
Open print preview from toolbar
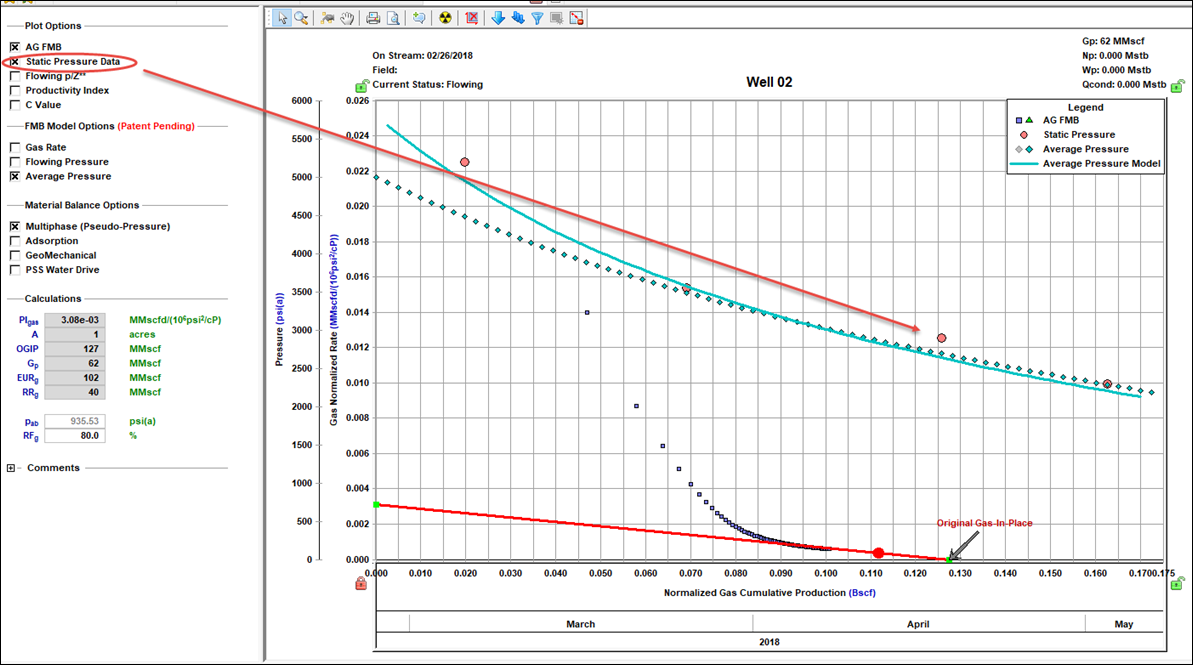(x=393, y=18)
